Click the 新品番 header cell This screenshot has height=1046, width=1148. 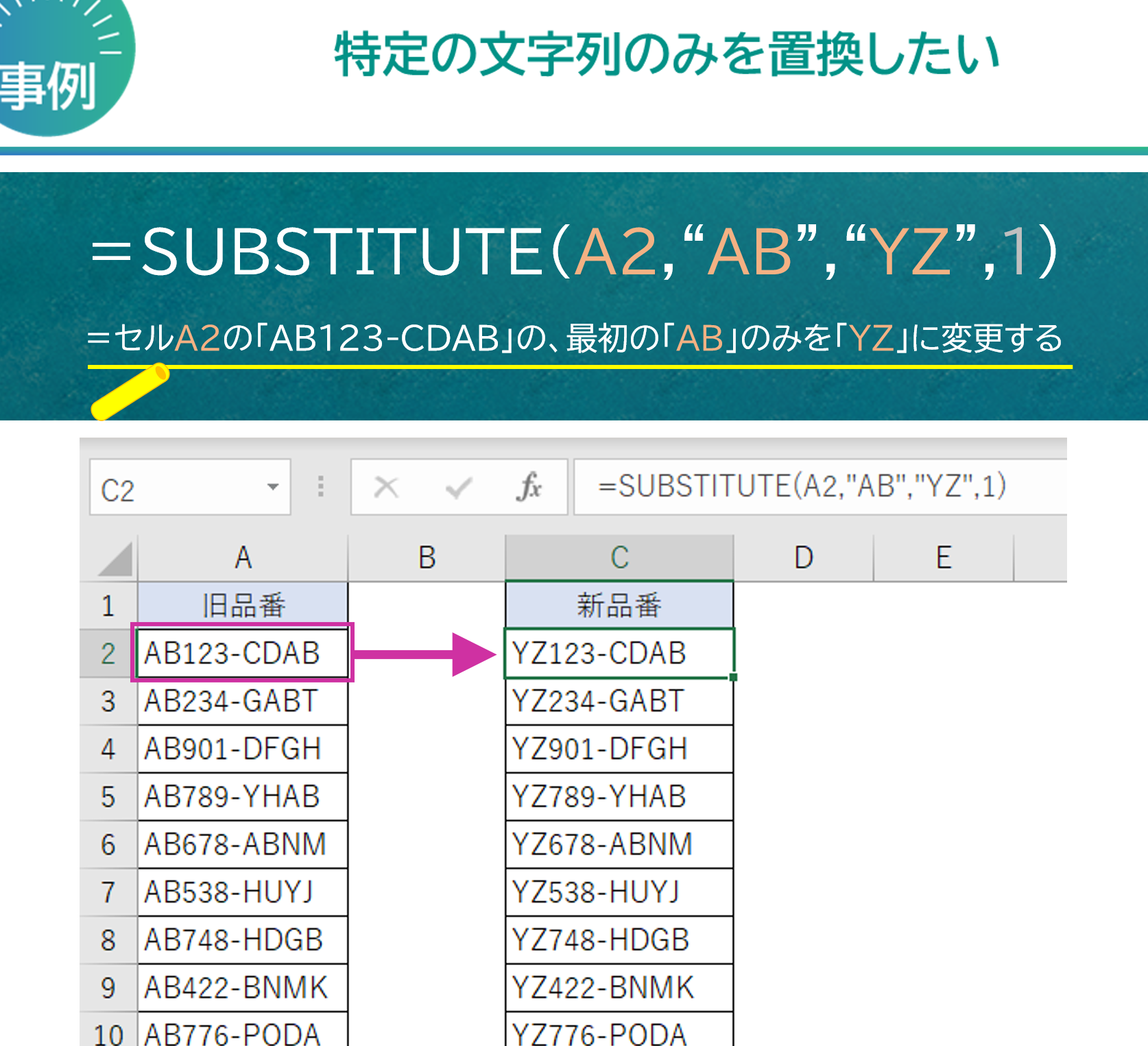coord(619,606)
